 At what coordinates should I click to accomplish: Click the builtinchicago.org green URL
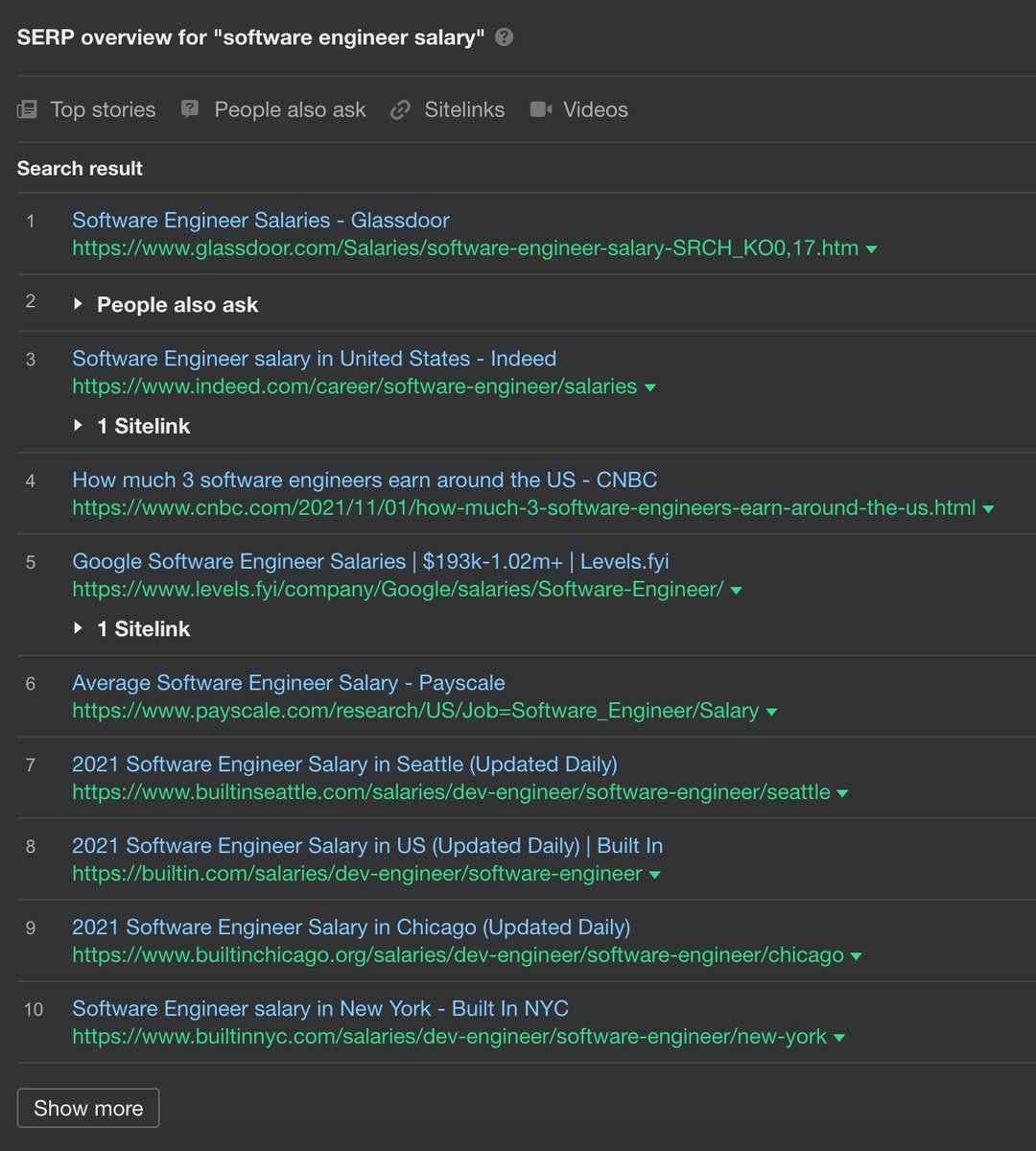click(458, 955)
